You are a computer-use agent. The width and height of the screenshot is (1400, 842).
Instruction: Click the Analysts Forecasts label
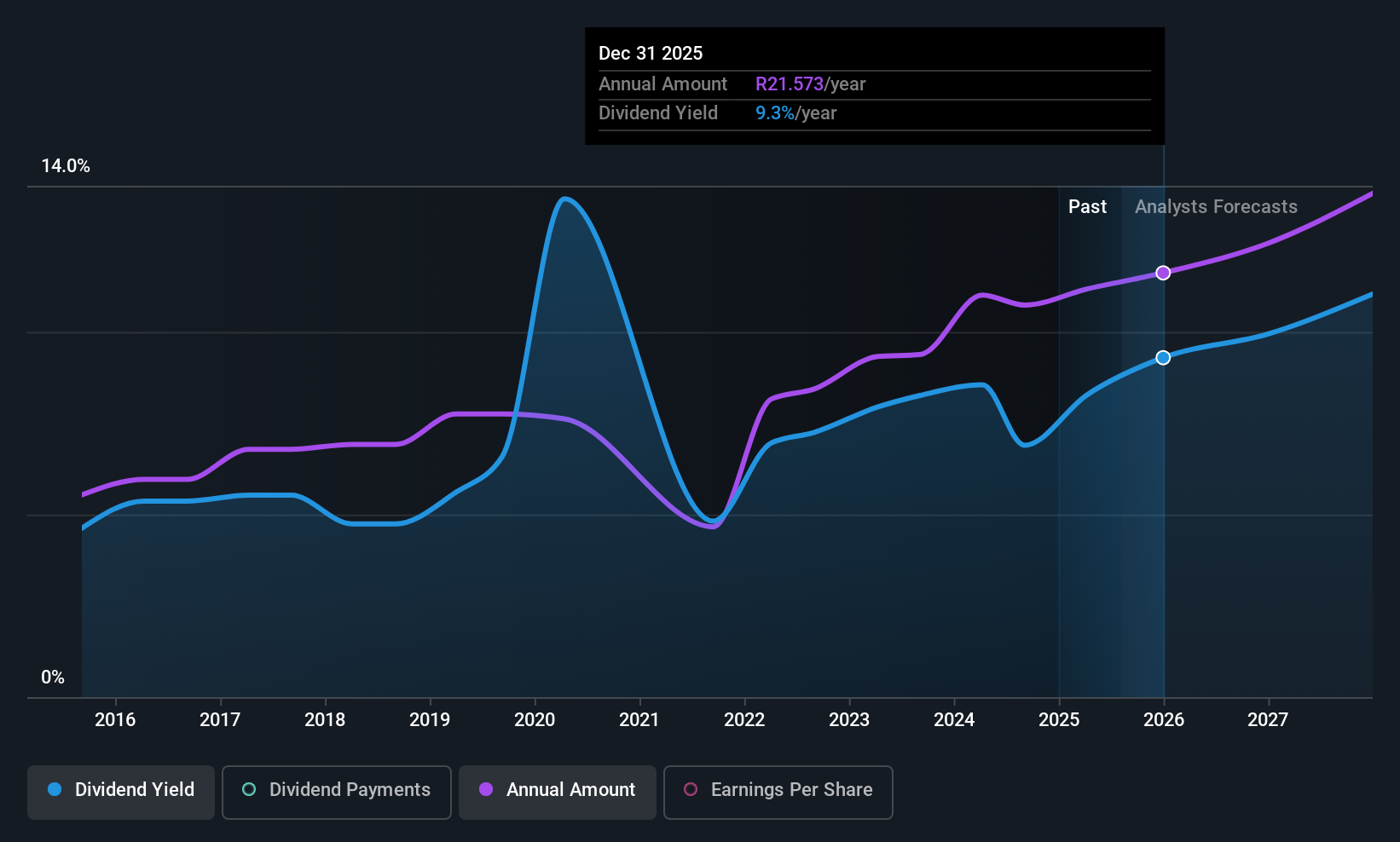1216,207
